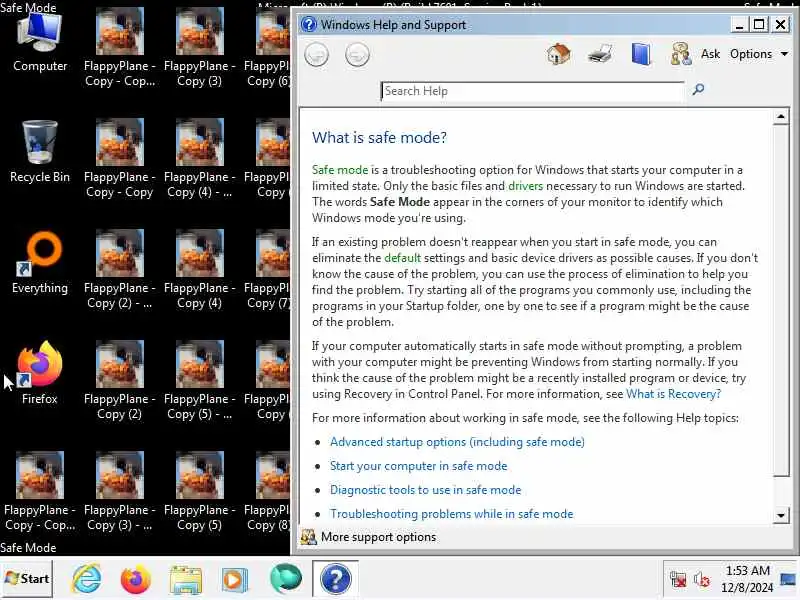
Task: Open the Safe mode glossary link
Action: tap(340, 170)
